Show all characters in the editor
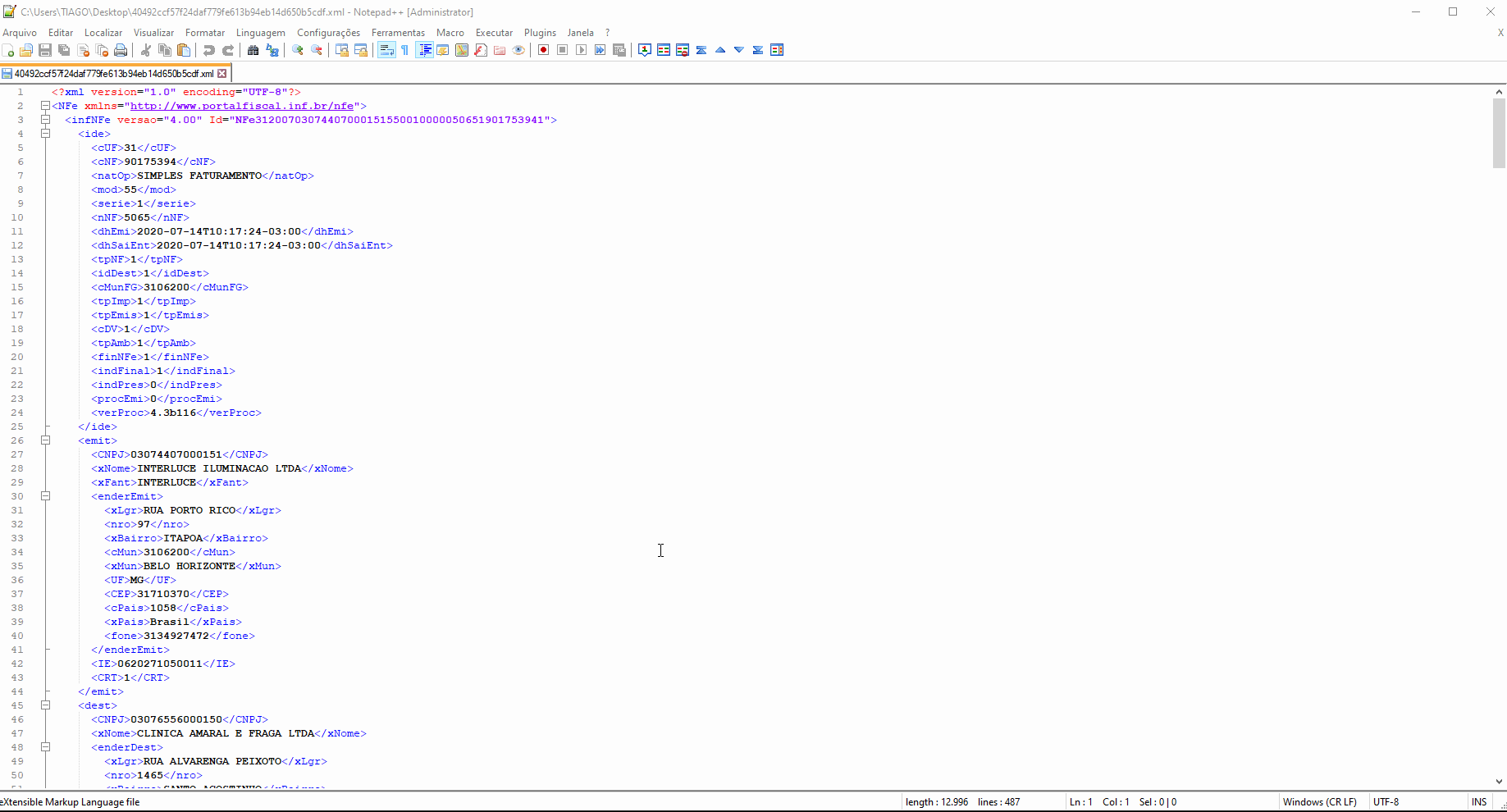The height and width of the screenshot is (812, 1507). [x=404, y=50]
